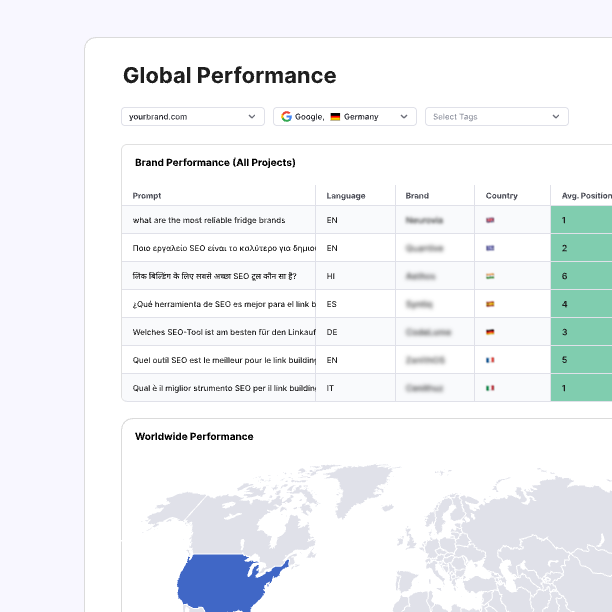Click the flag icon in the Greek prompt row
This screenshot has height=612, width=612.
click(490, 248)
